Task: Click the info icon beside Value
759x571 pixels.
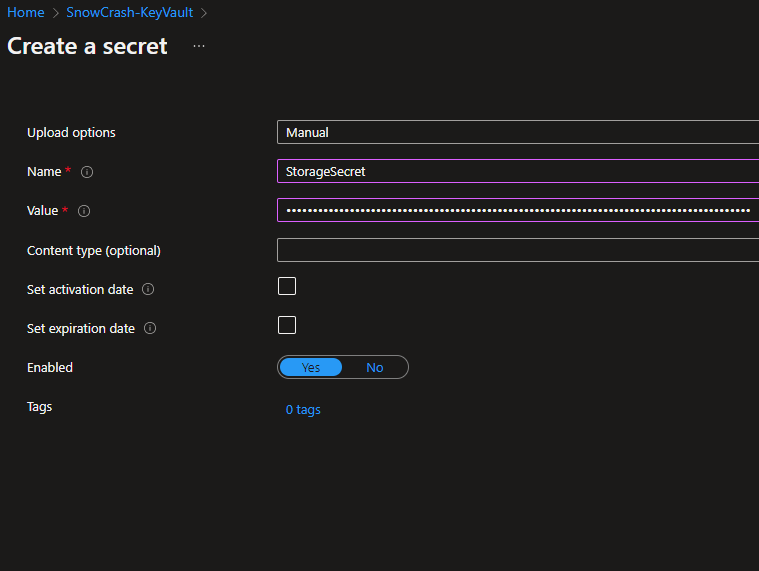Action: tap(84, 211)
